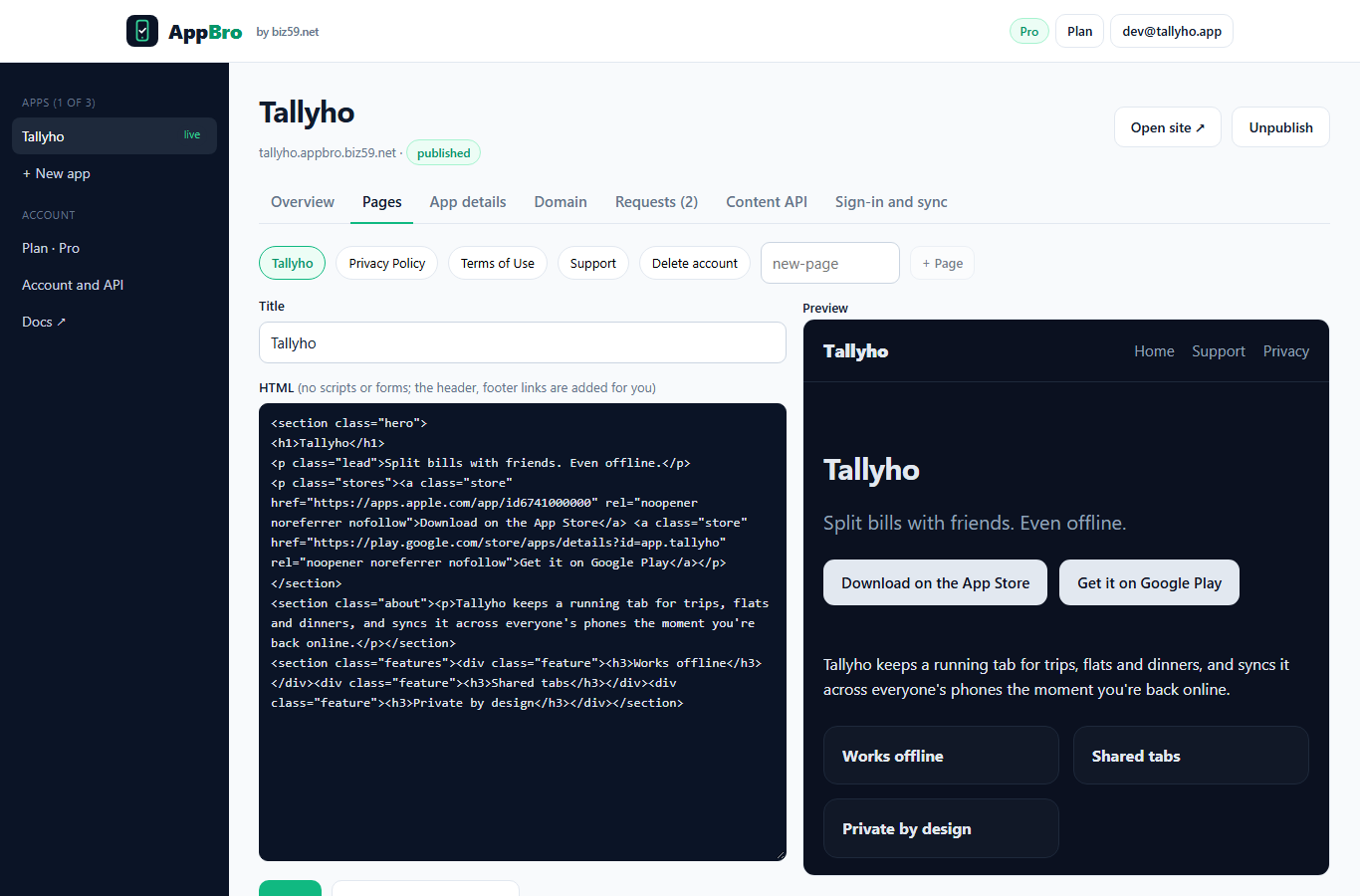
Task: Click the AppBro brand name
Action: point(205,32)
